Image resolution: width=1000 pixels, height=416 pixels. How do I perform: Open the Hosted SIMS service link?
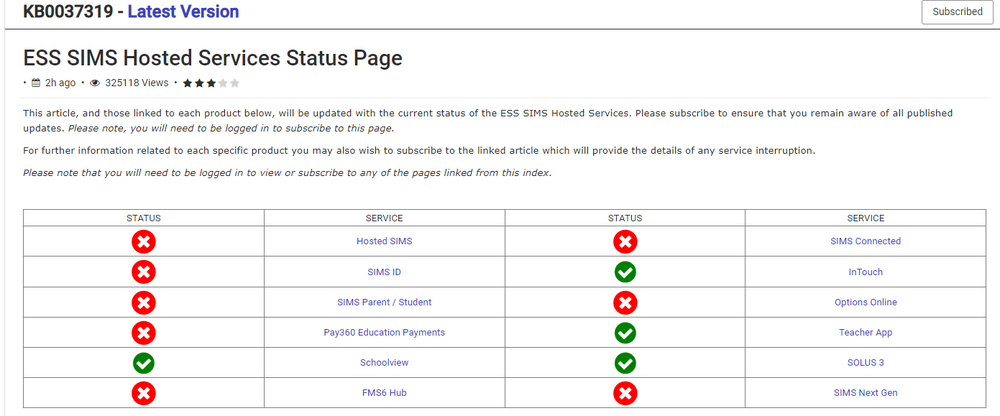click(x=384, y=241)
